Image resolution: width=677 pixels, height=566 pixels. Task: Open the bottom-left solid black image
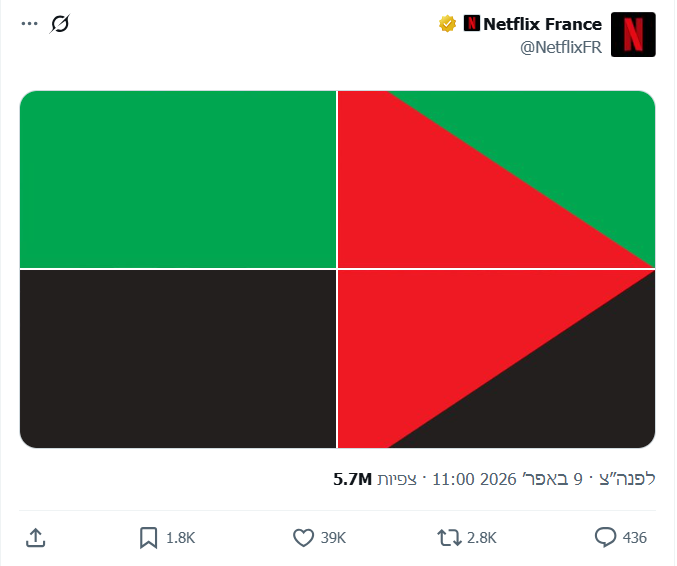[x=178, y=359]
